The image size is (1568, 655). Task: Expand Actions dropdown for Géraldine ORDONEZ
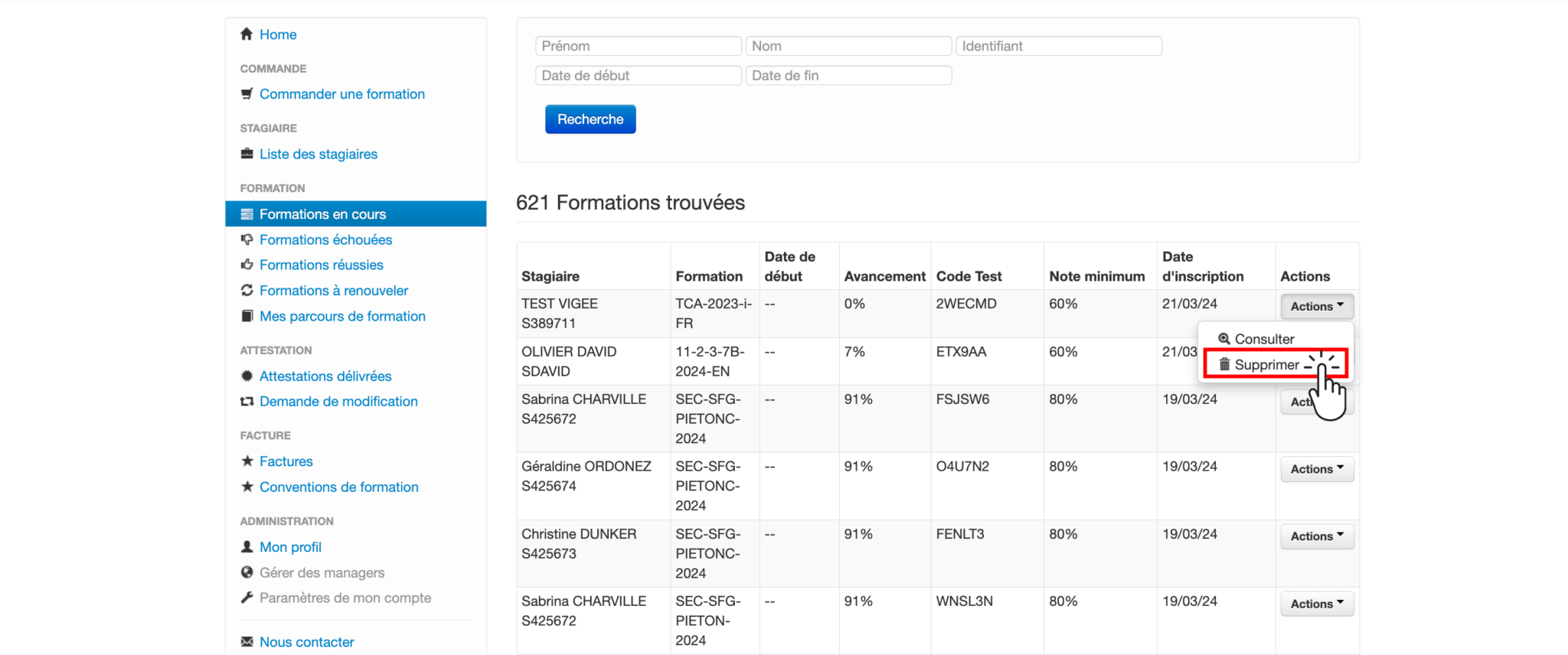click(x=1316, y=469)
